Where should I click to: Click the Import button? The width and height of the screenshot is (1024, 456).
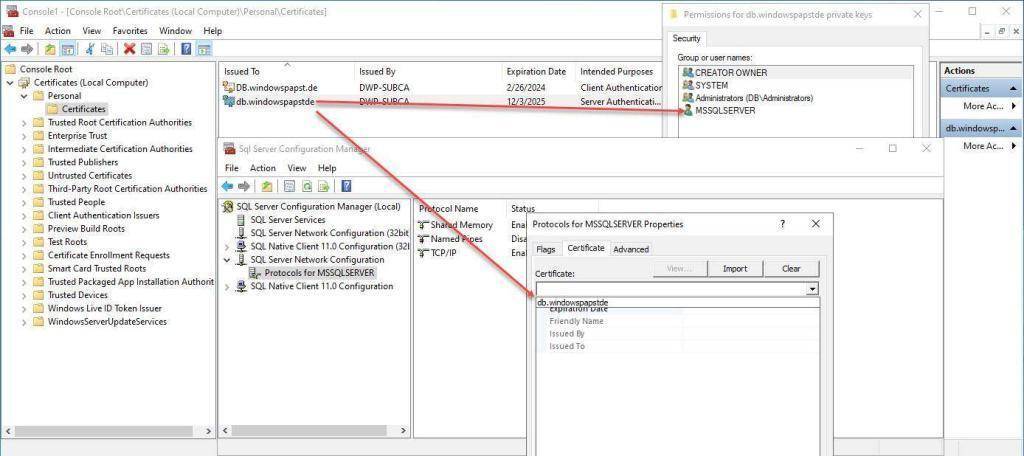pos(735,269)
